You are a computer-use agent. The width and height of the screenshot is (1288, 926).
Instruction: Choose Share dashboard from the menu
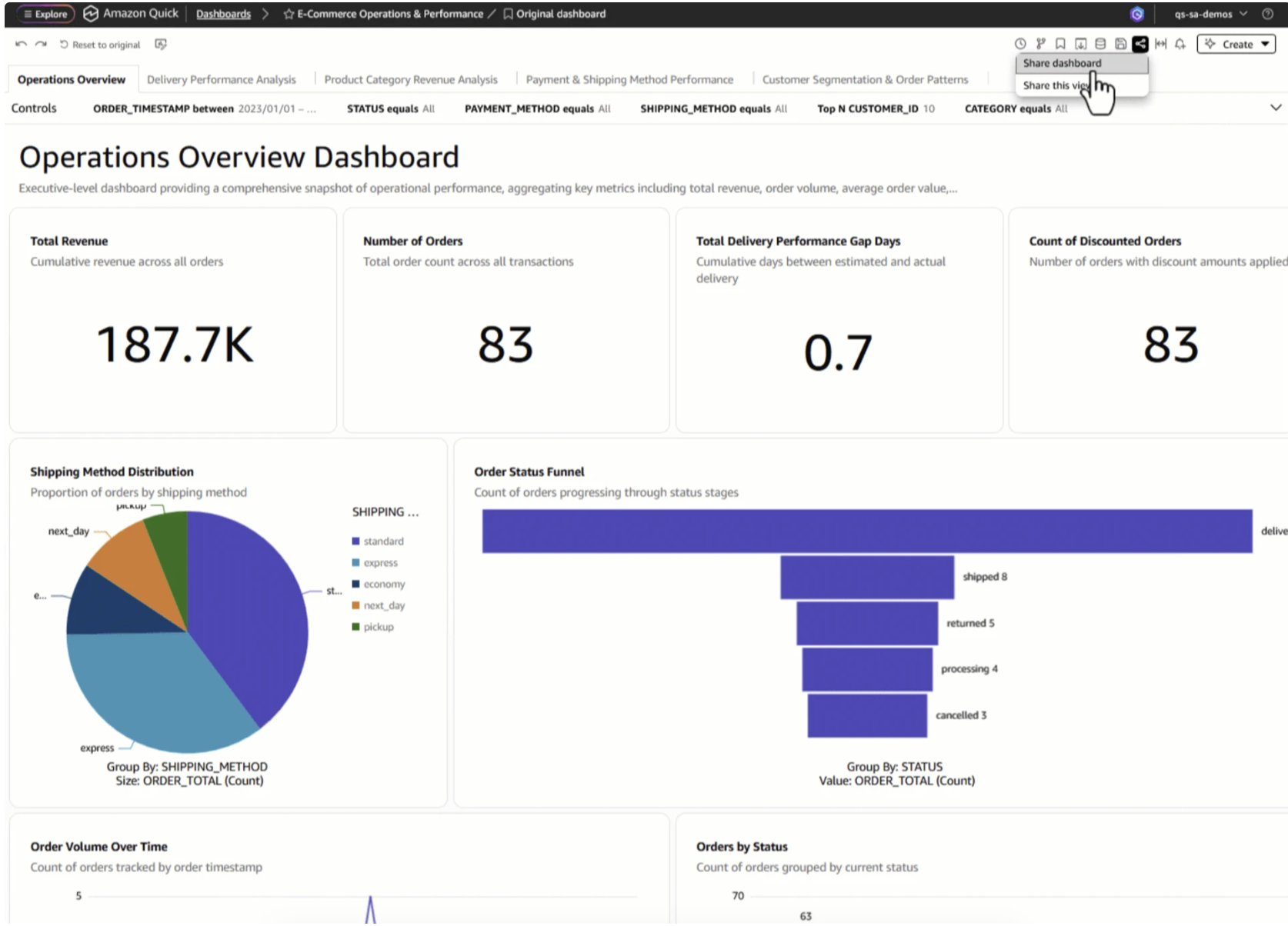(1082, 63)
